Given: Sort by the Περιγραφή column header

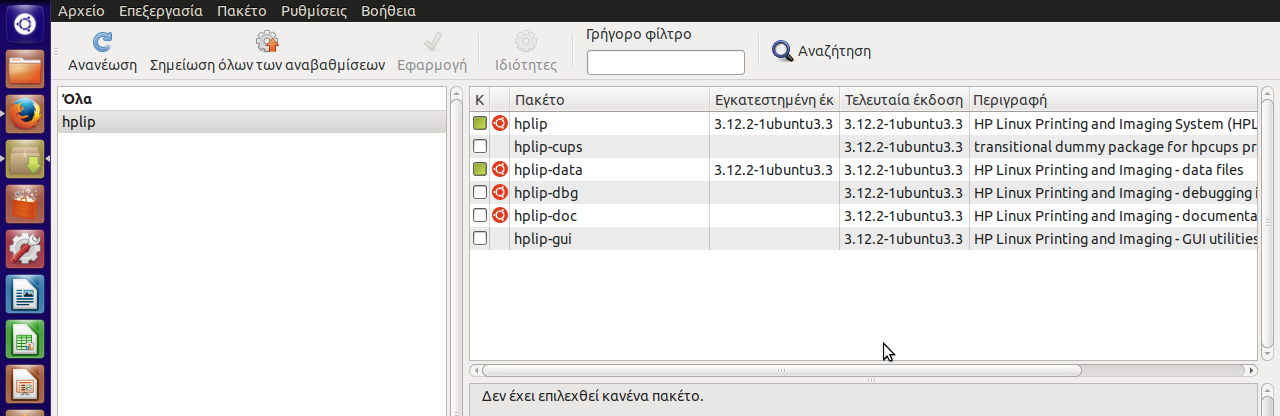Looking at the screenshot, I should coord(1113,100).
